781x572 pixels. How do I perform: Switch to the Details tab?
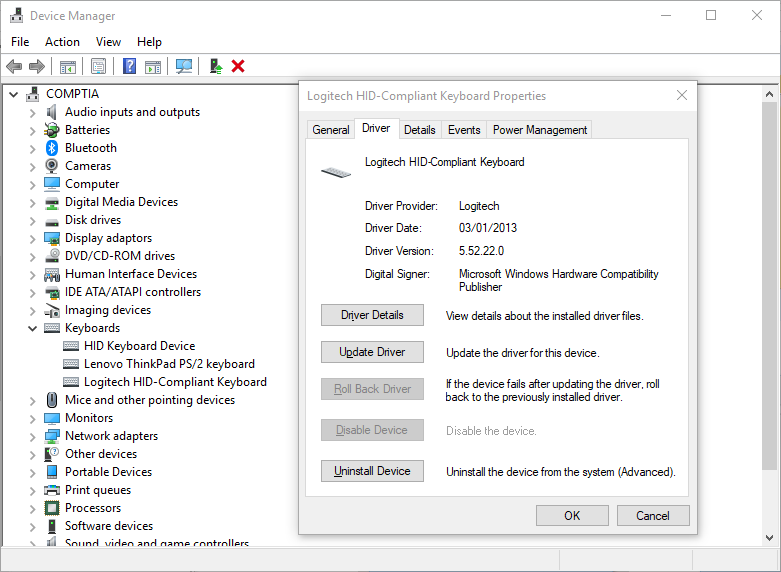click(x=419, y=130)
